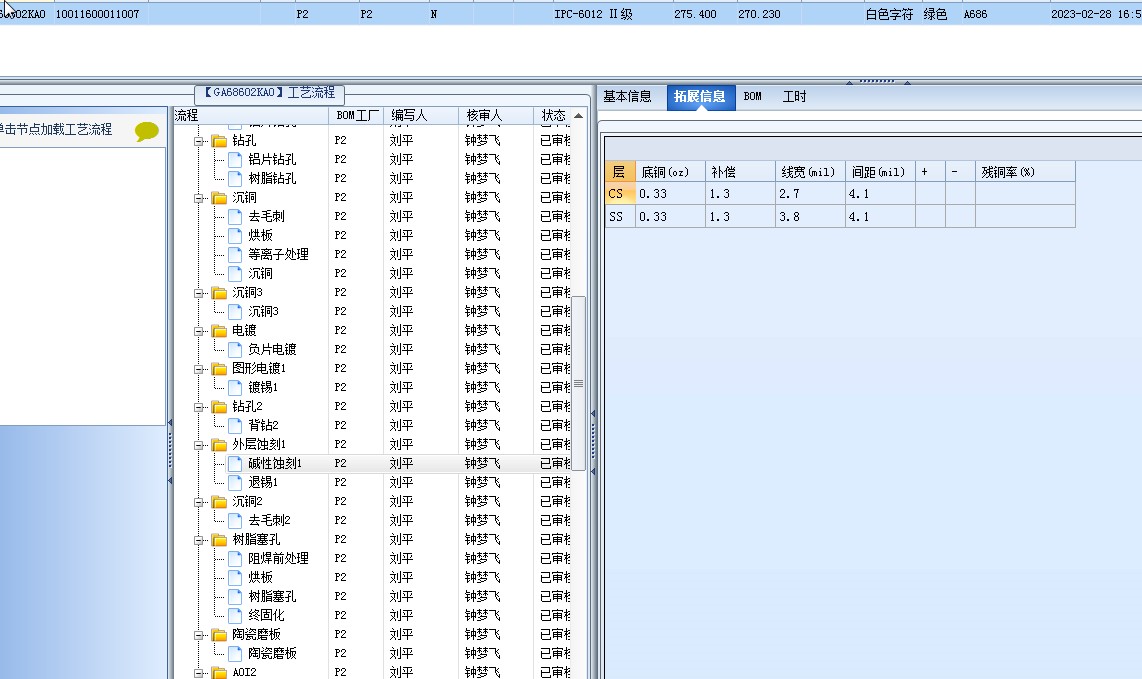
Task: Click the 外层蚀刻1 folder icon
Action: pos(219,444)
